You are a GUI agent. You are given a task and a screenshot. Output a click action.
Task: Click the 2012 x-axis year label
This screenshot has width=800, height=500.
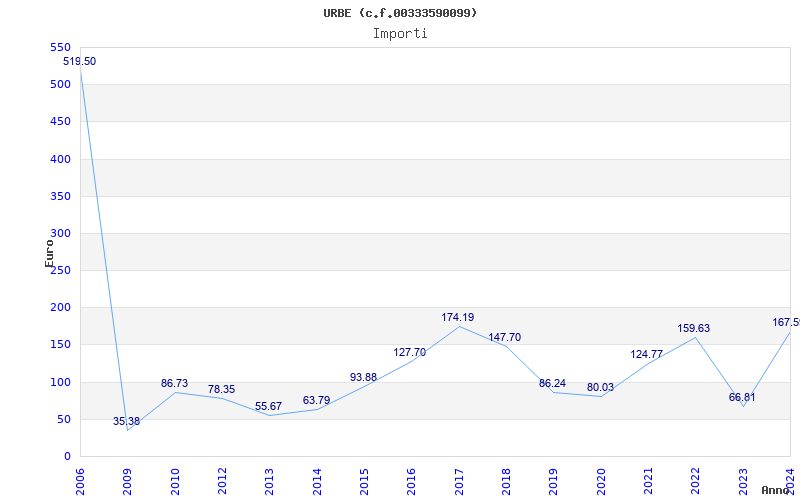click(222, 482)
